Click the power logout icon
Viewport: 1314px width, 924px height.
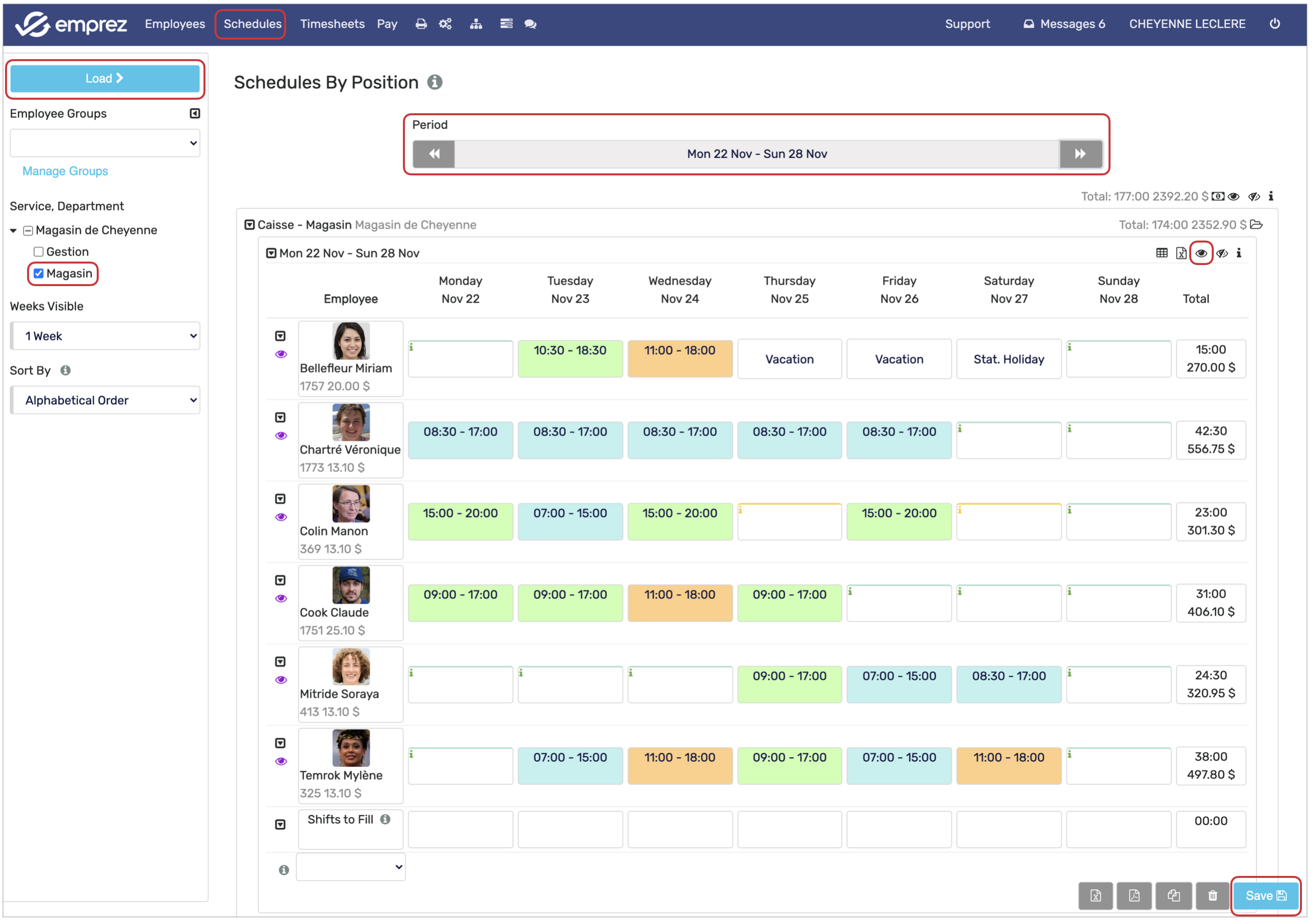1274,24
